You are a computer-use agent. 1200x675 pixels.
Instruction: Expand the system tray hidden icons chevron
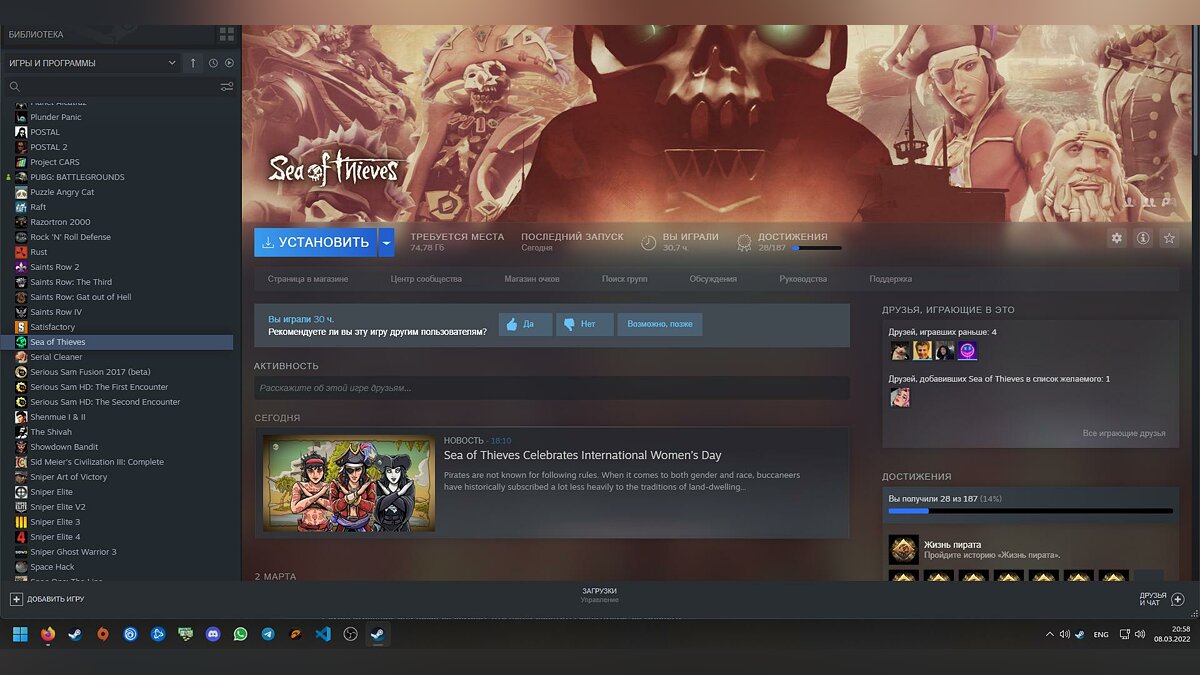click(x=1049, y=634)
